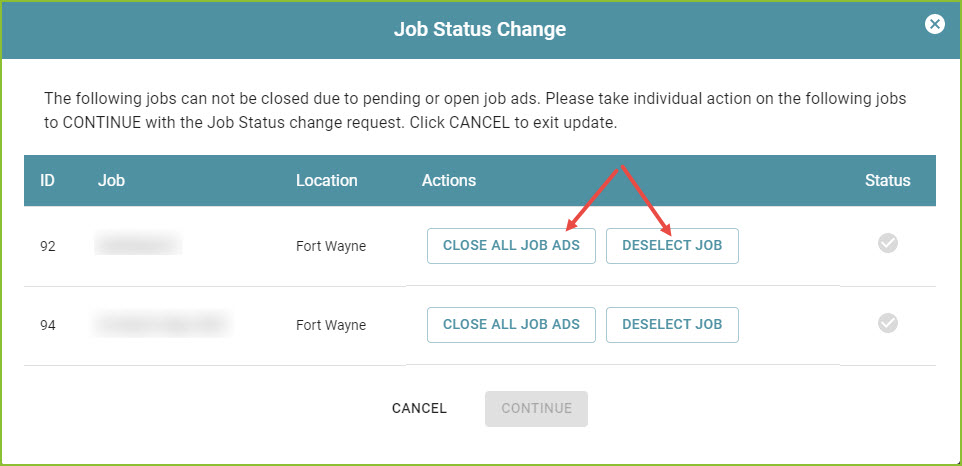This screenshot has width=962, height=466.
Task: Close all job ads for job 94
Action: click(511, 324)
